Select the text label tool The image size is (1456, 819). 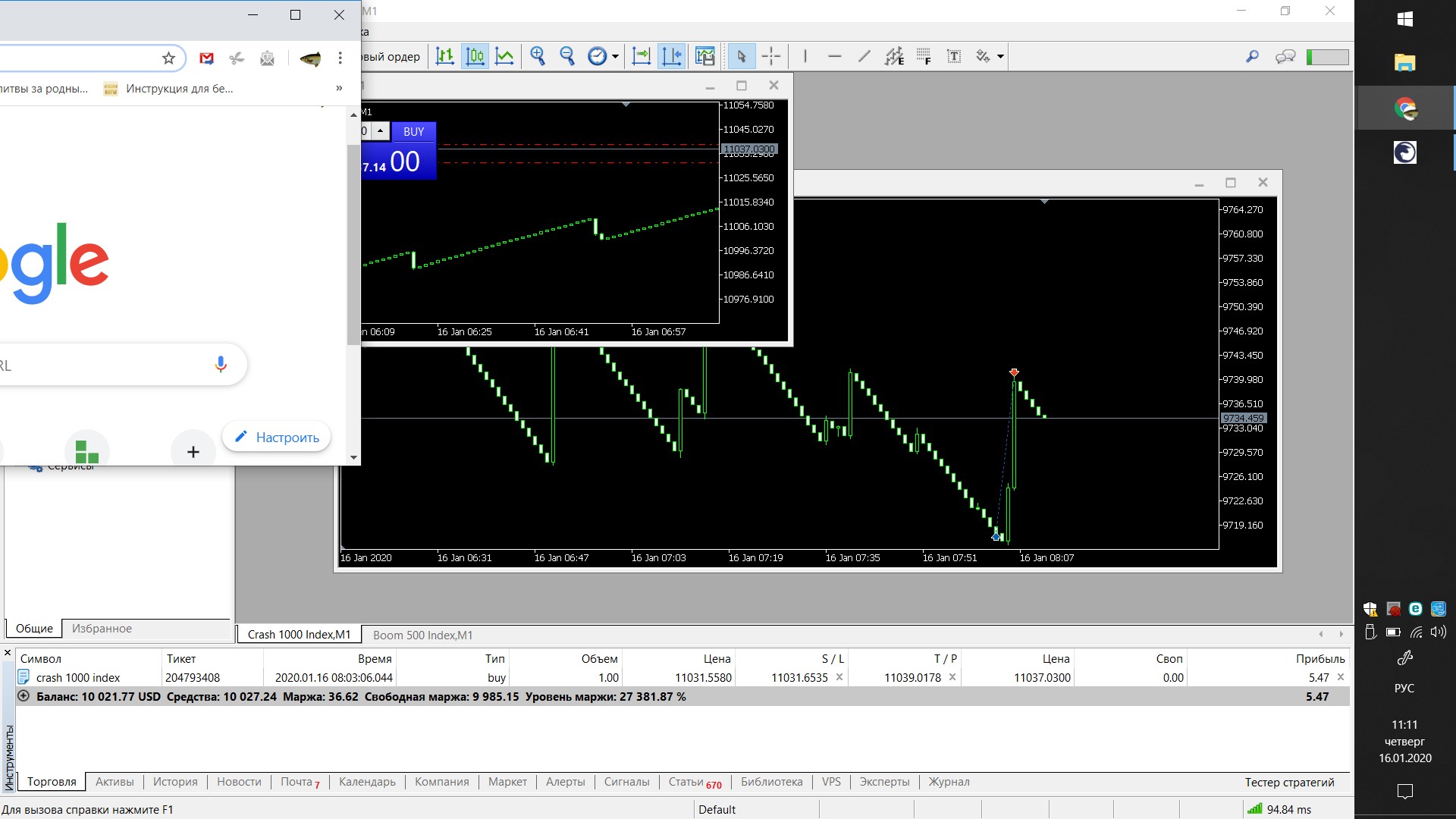click(x=954, y=56)
